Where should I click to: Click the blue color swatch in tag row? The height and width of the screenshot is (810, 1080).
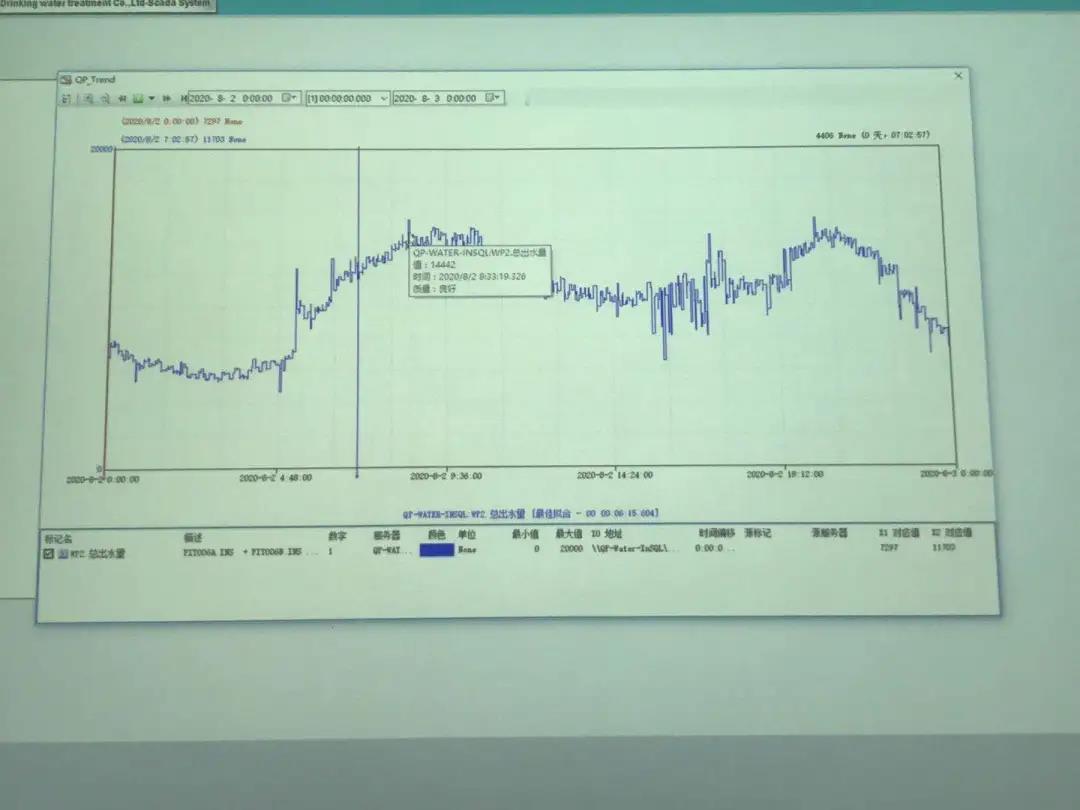437,550
